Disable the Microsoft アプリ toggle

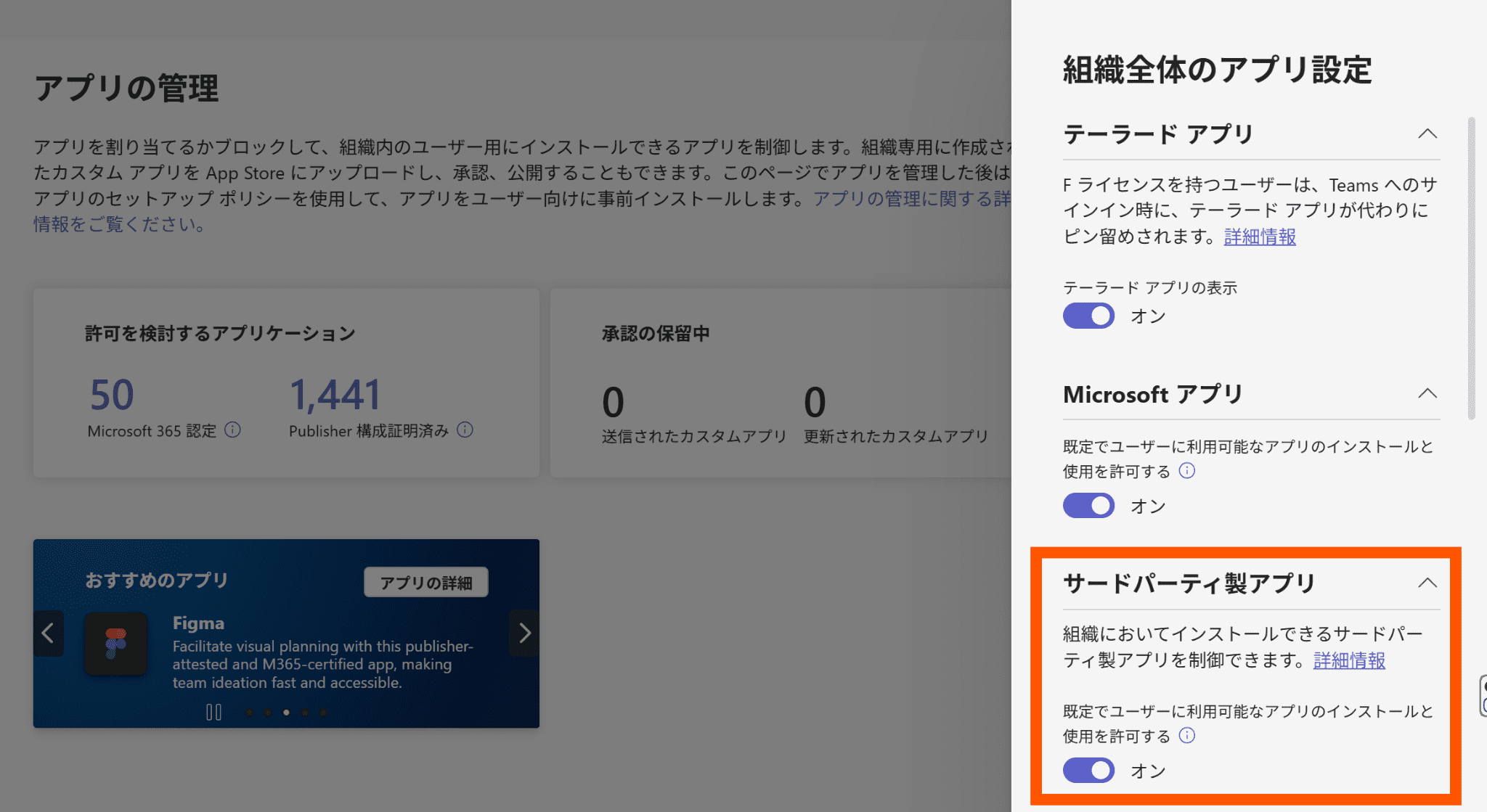[x=1088, y=506]
